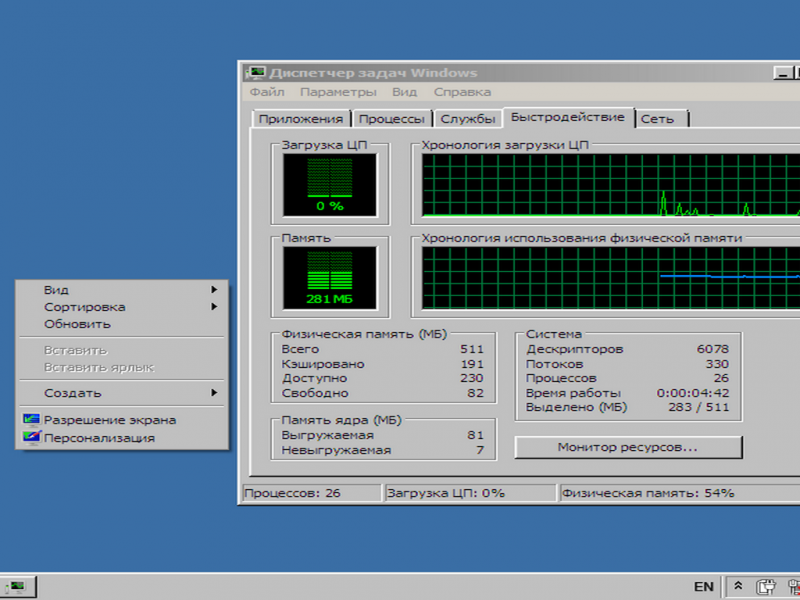
Task: Click the power plug tray icon
Action: point(765,587)
